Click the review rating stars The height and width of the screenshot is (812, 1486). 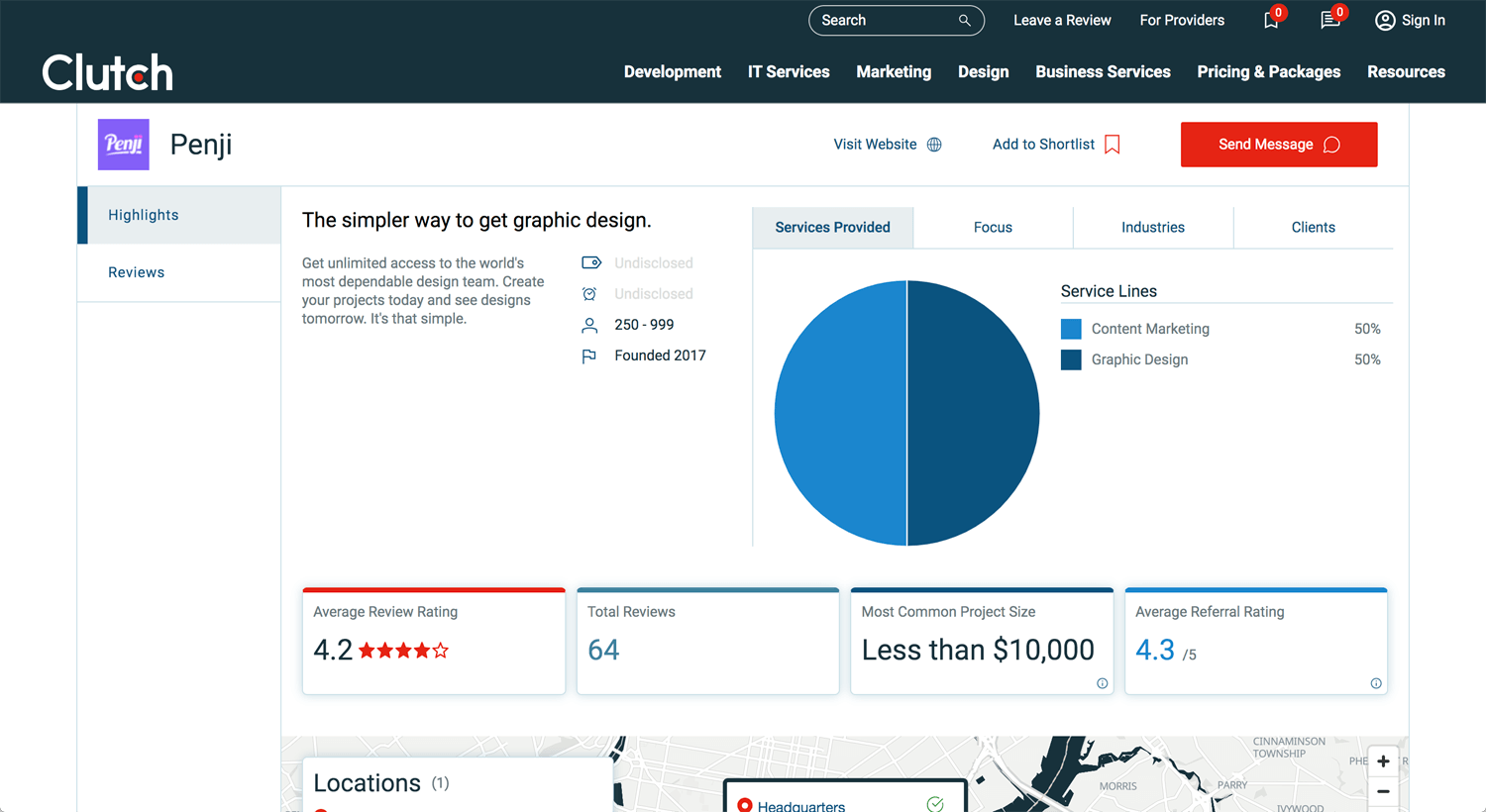click(x=403, y=651)
